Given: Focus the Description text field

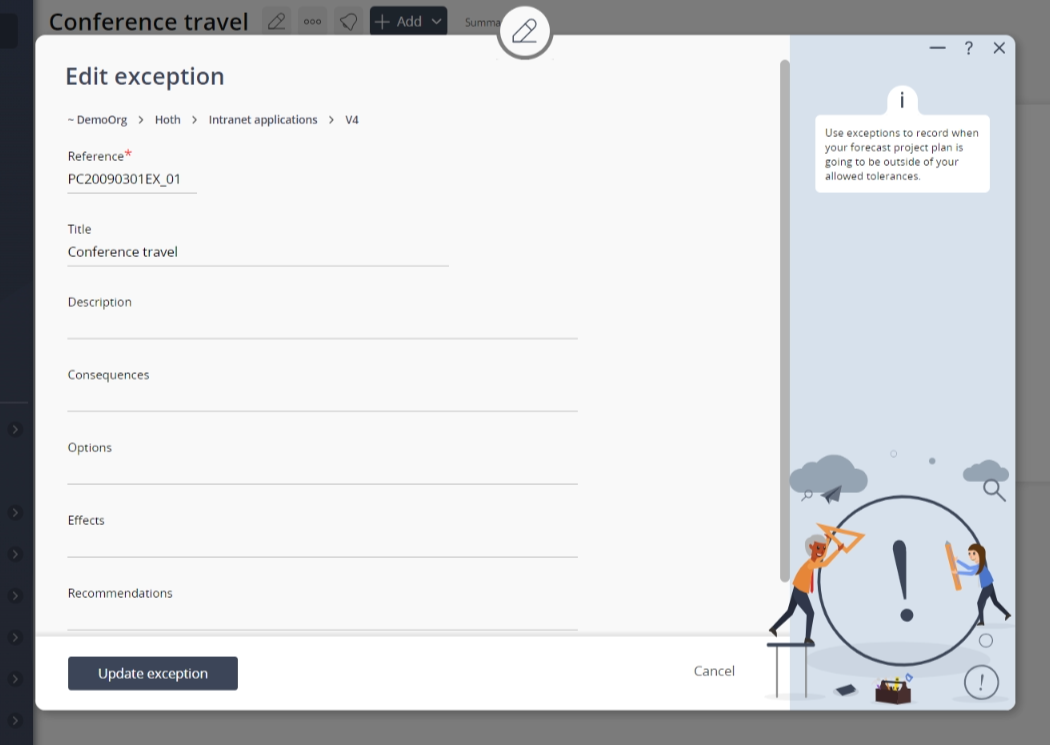Looking at the screenshot, I should [x=322, y=326].
